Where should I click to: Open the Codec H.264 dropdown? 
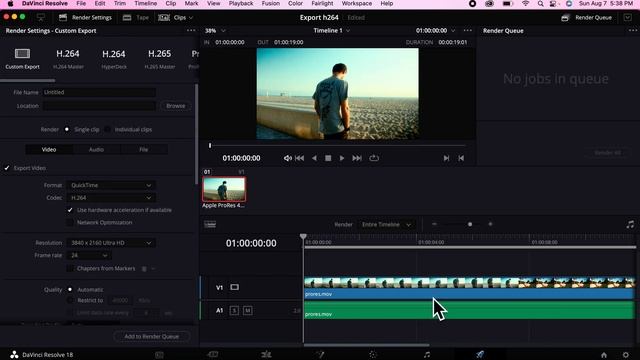(111, 198)
